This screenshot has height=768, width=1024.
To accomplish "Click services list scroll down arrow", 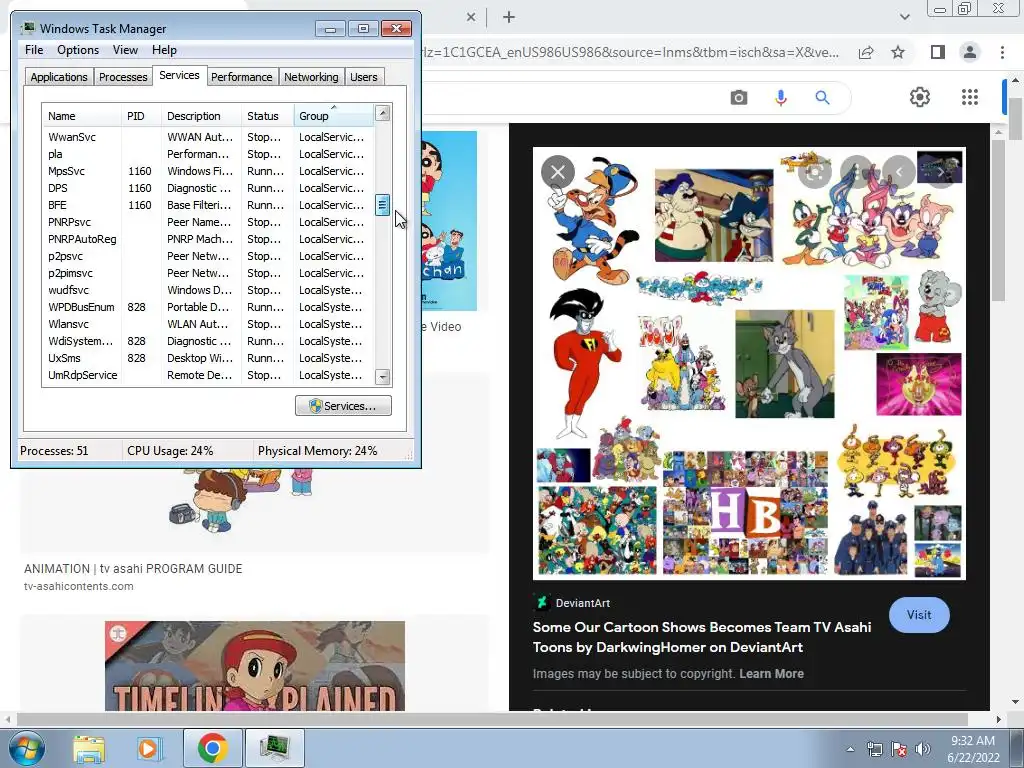I will 383,377.
